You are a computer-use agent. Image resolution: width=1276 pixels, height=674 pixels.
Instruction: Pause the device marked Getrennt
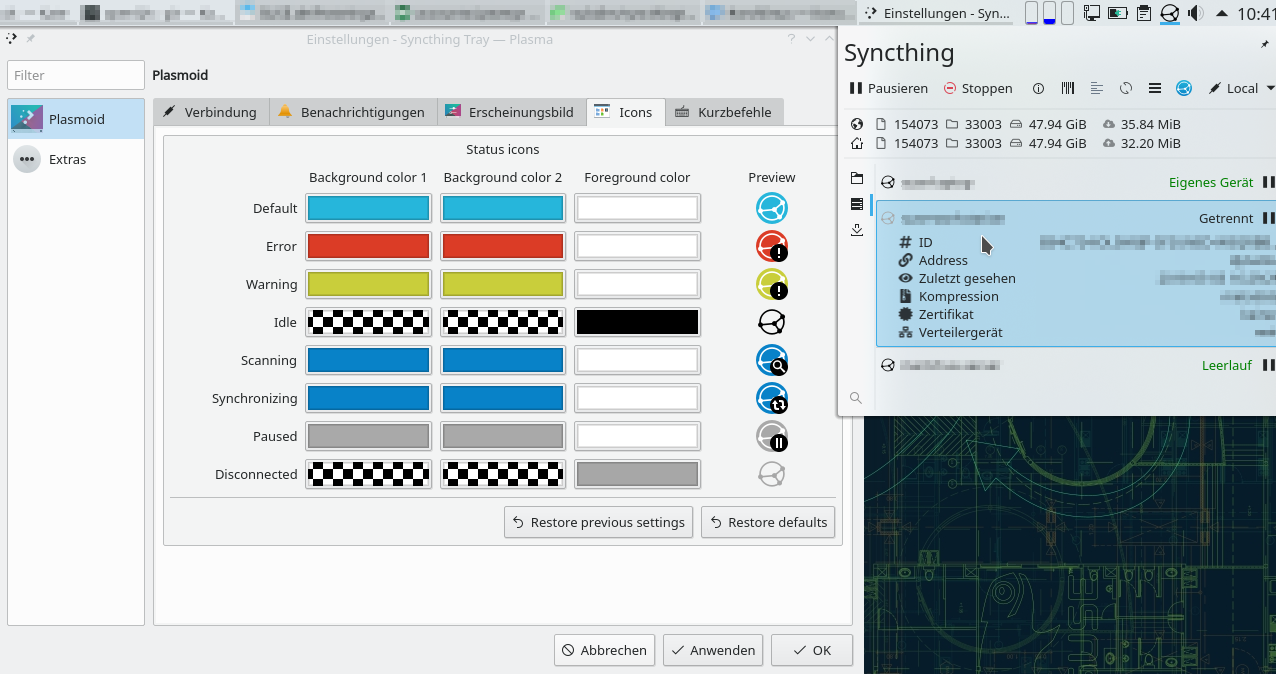tap(1268, 218)
